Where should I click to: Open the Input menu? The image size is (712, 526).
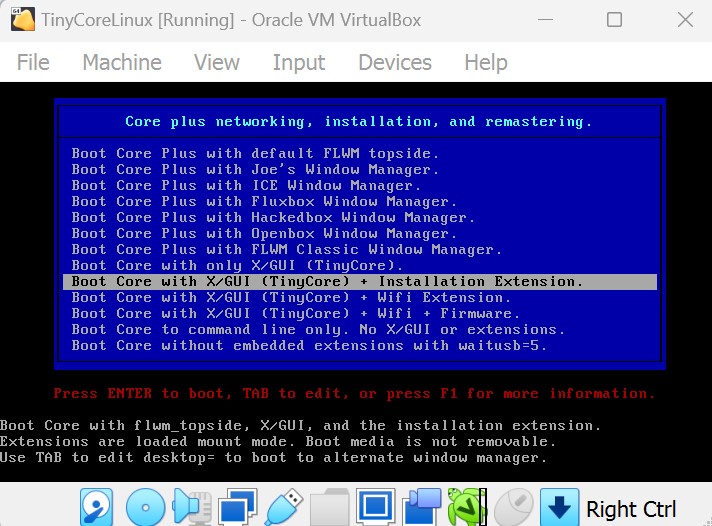tap(298, 62)
